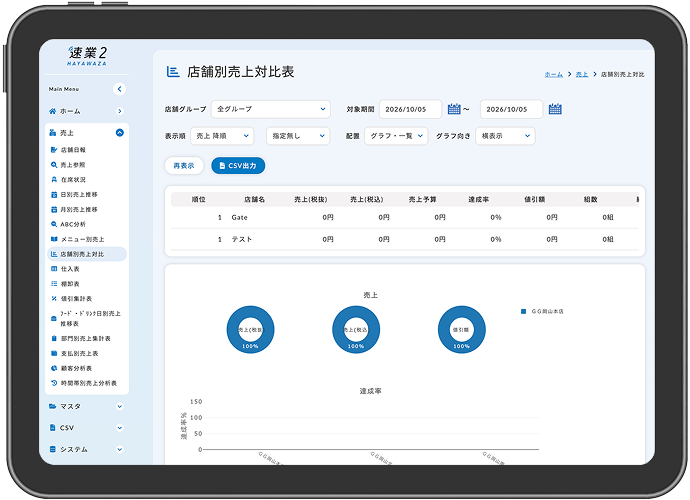Expand the システム menu chevron
This screenshot has height=500, width=690.
point(119,449)
